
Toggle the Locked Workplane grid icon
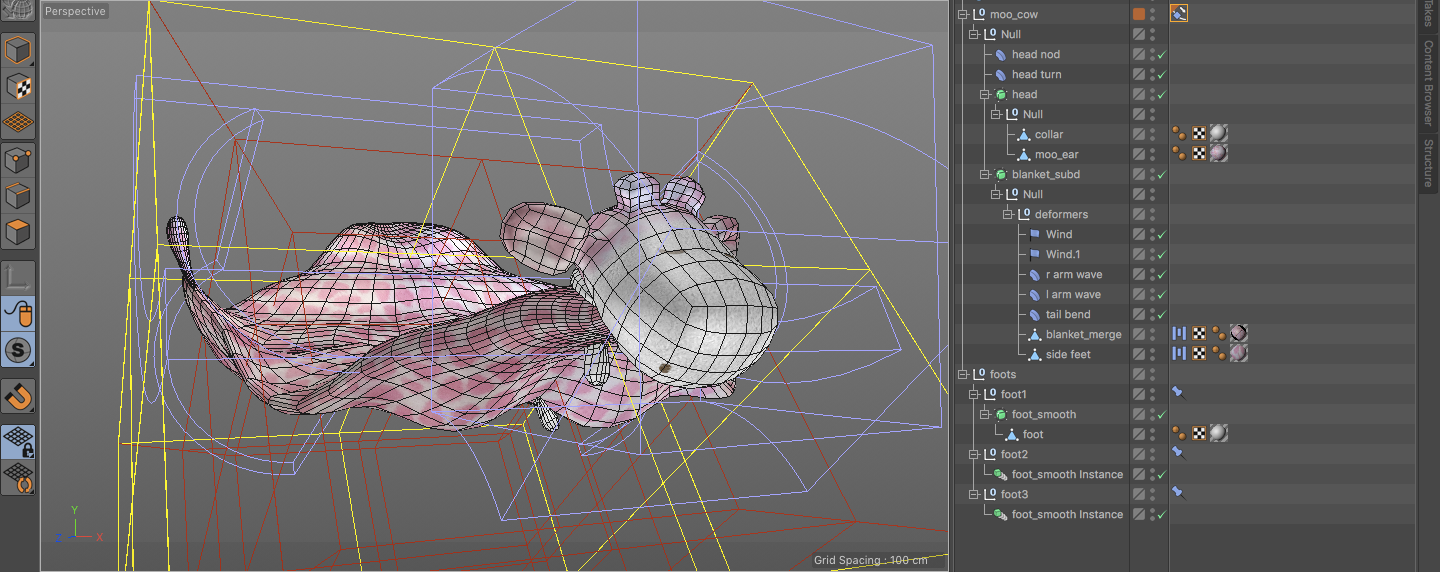click(19, 441)
